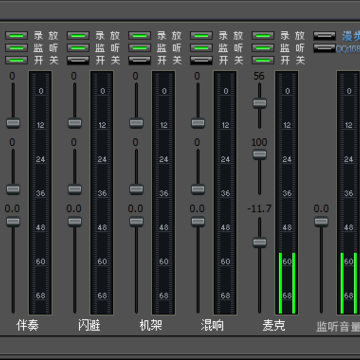The height and width of the screenshot is (360, 360).
Task: Click 闪避 bottom 0.0 fader handle
Action: pos(75,222)
